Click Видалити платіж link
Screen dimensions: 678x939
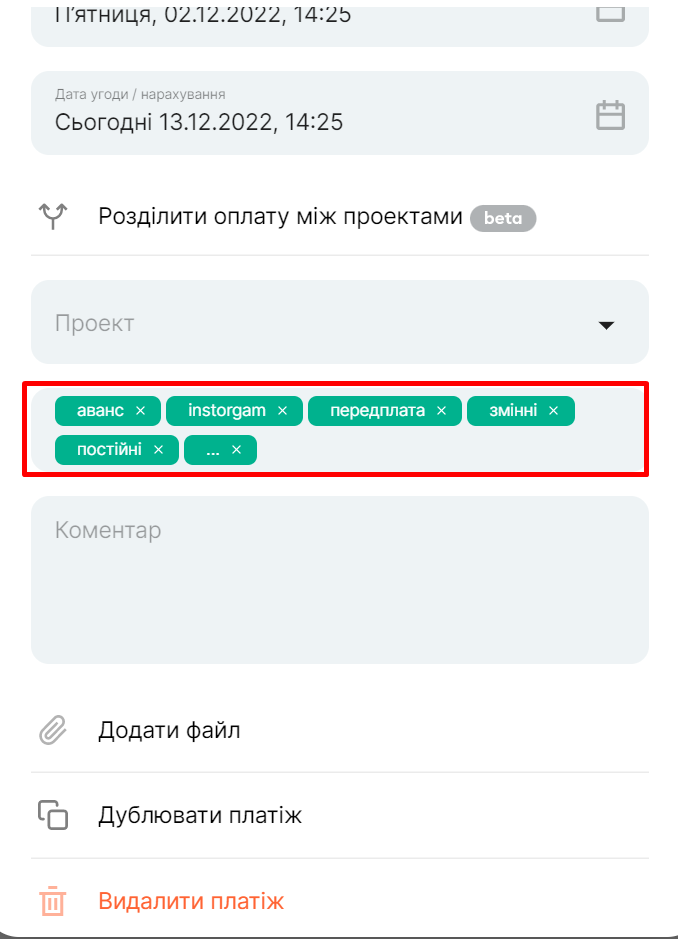(191, 901)
